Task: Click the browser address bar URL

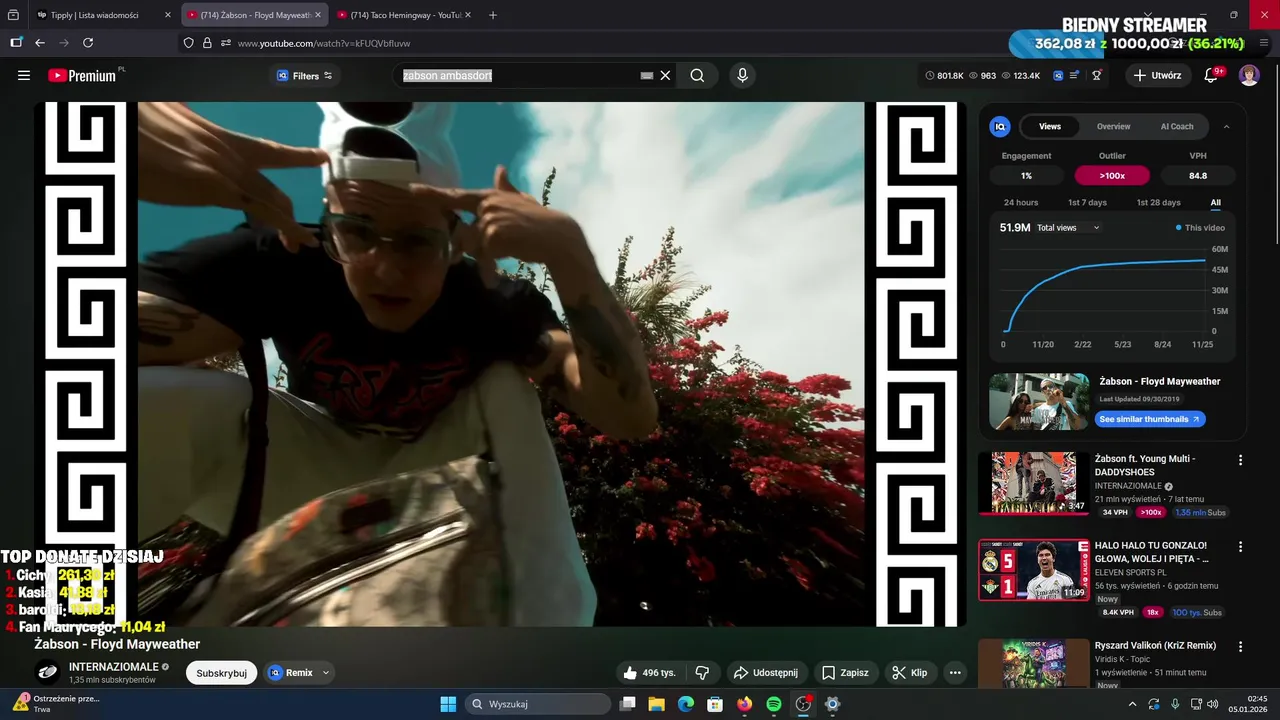Action: coord(324,43)
